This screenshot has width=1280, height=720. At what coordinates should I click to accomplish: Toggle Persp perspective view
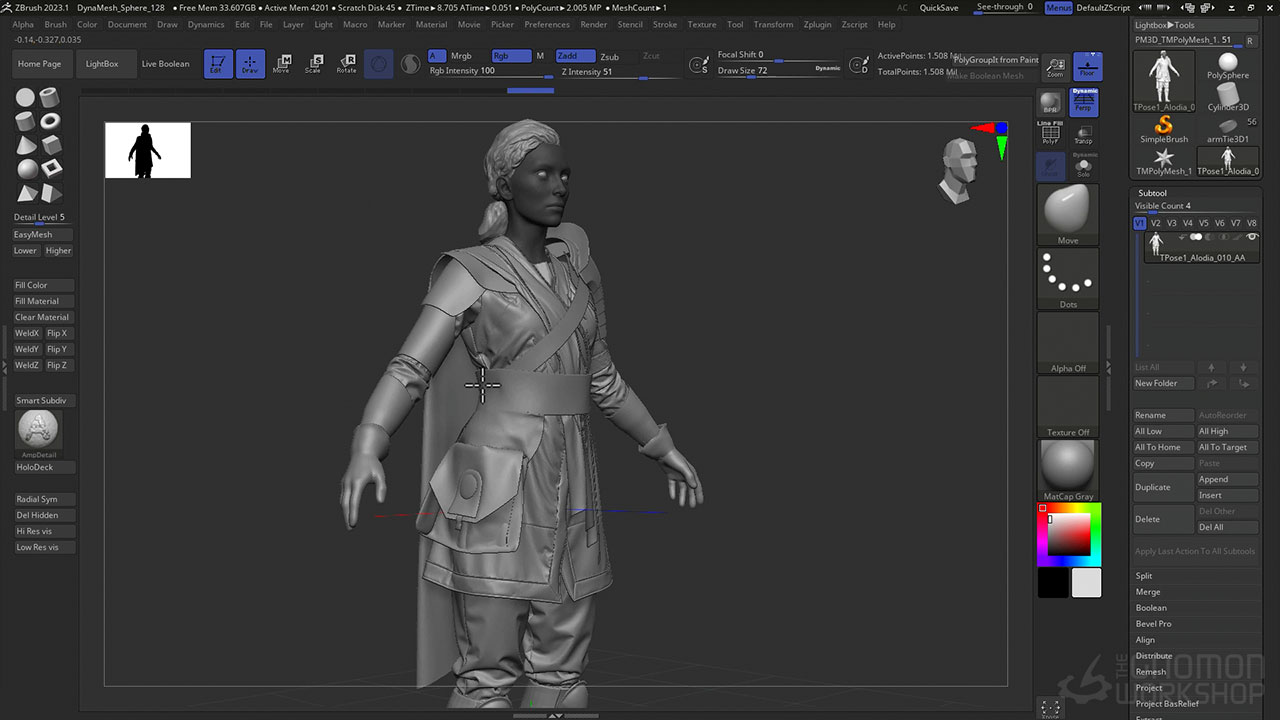pyautogui.click(x=1084, y=100)
